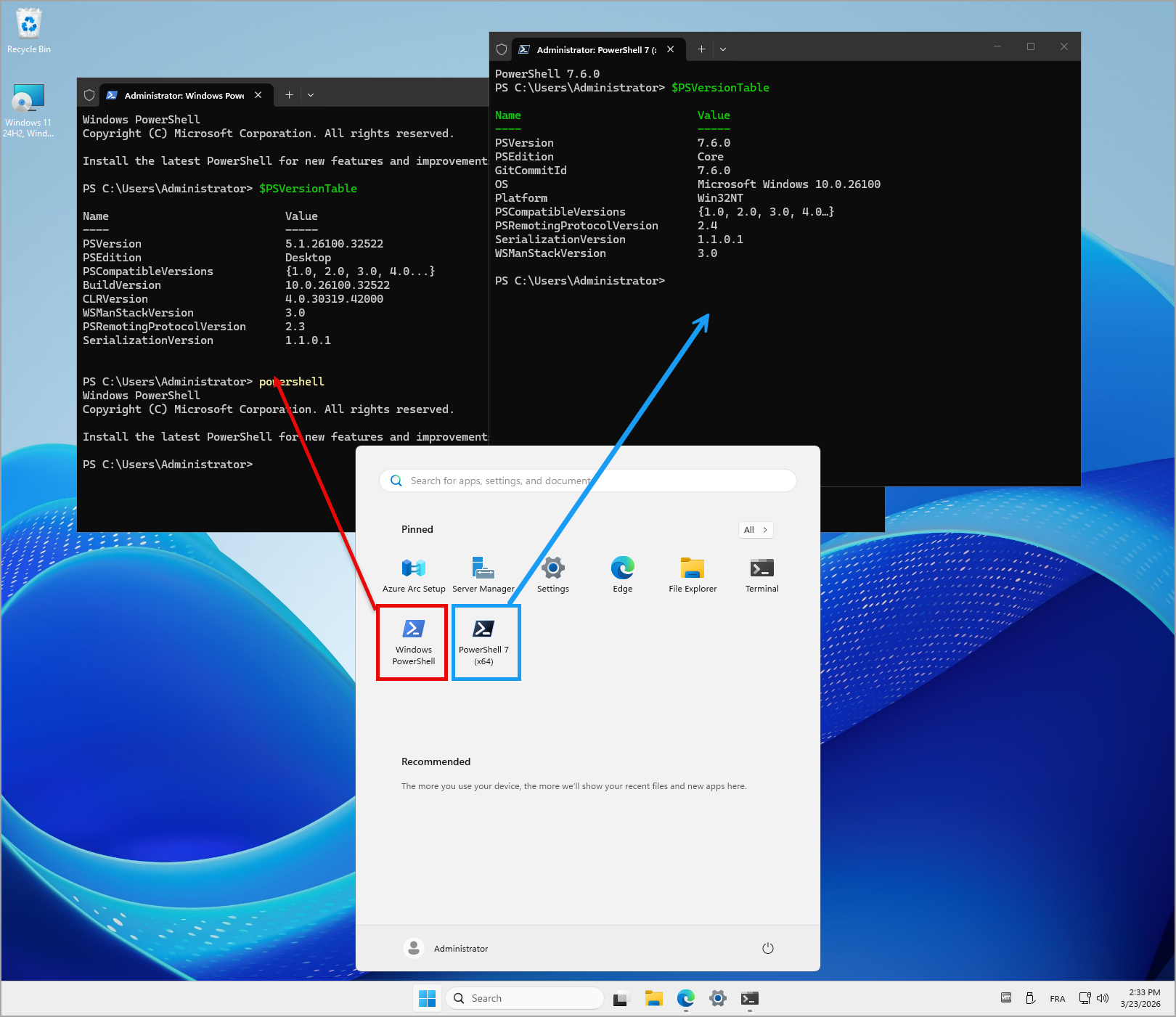
Task: Launch Microsoft Edge from the taskbar
Action: pyautogui.click(x=686, y=999)
